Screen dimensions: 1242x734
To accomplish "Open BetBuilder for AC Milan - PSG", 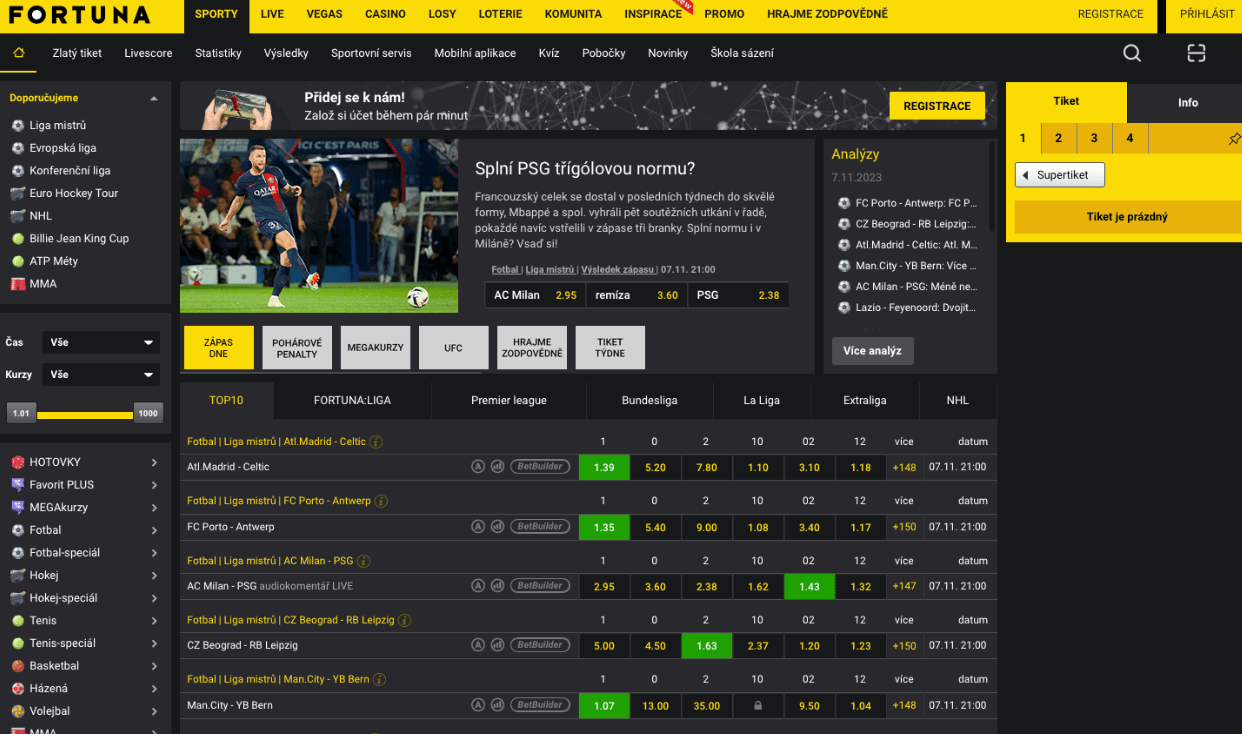I will tap(540, 586).
